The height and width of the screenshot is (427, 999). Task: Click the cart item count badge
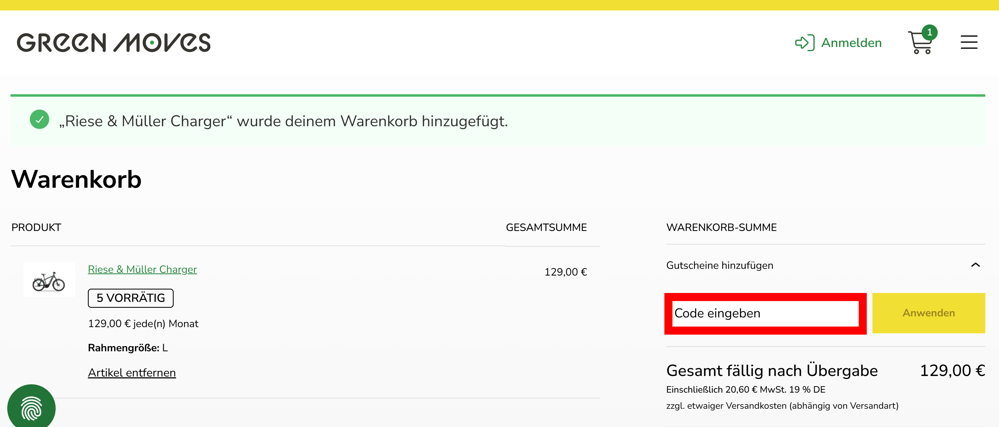click(930, 33)
